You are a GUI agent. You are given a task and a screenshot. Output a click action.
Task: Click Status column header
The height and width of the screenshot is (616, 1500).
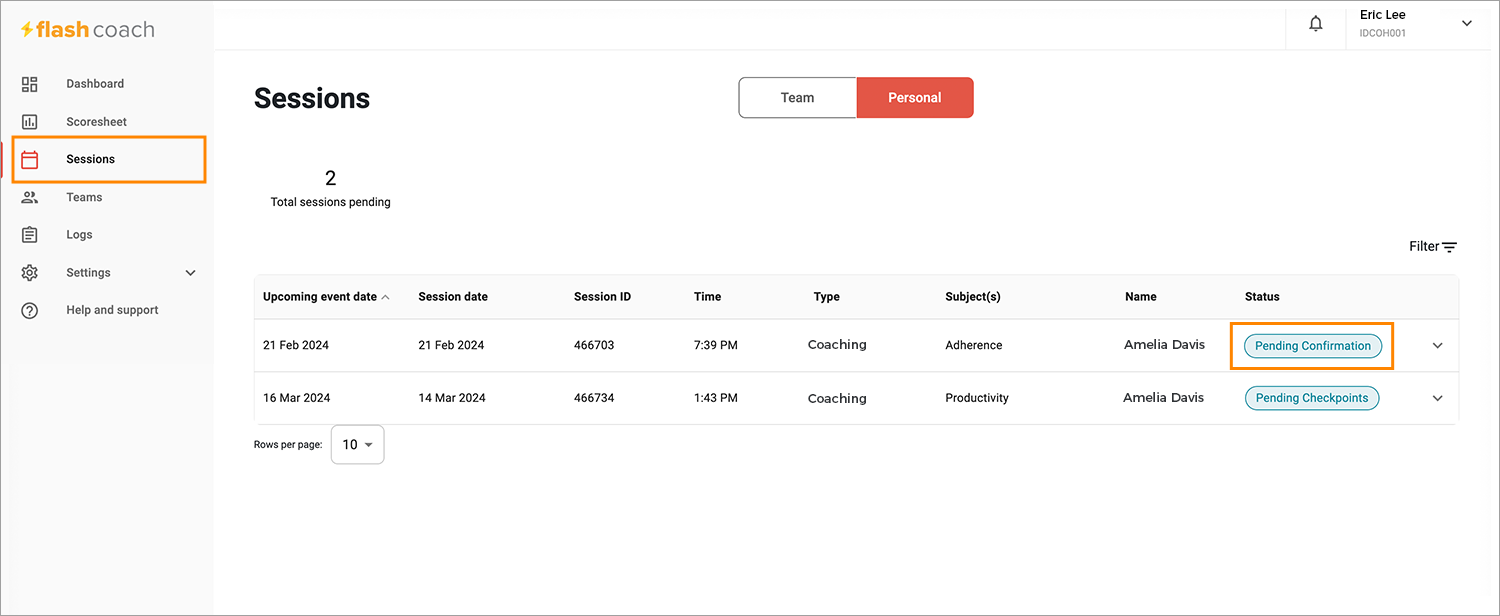(x=1262, y=297)
